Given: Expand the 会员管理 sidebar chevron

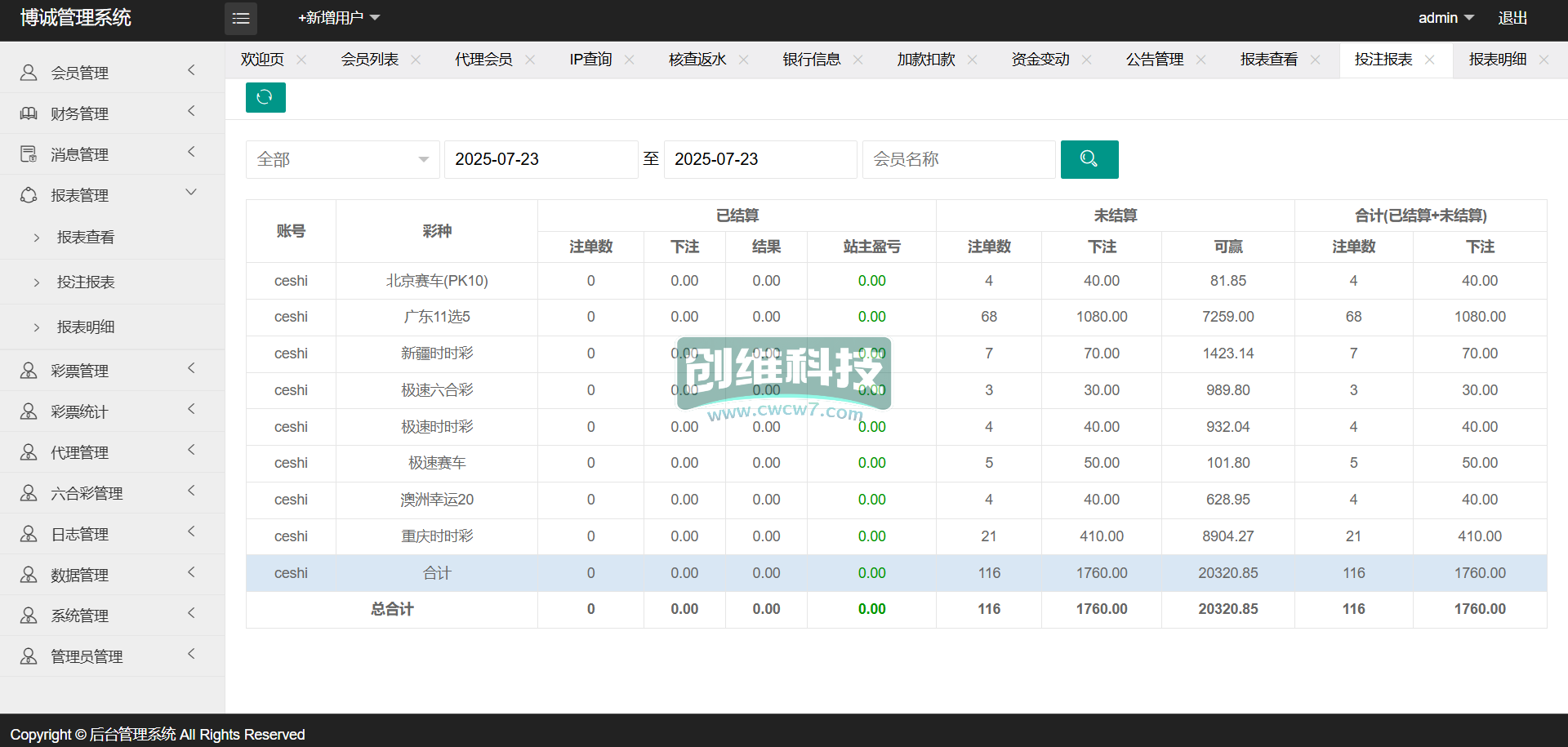Looking at the screenshot, I should [x=192, y=70].
